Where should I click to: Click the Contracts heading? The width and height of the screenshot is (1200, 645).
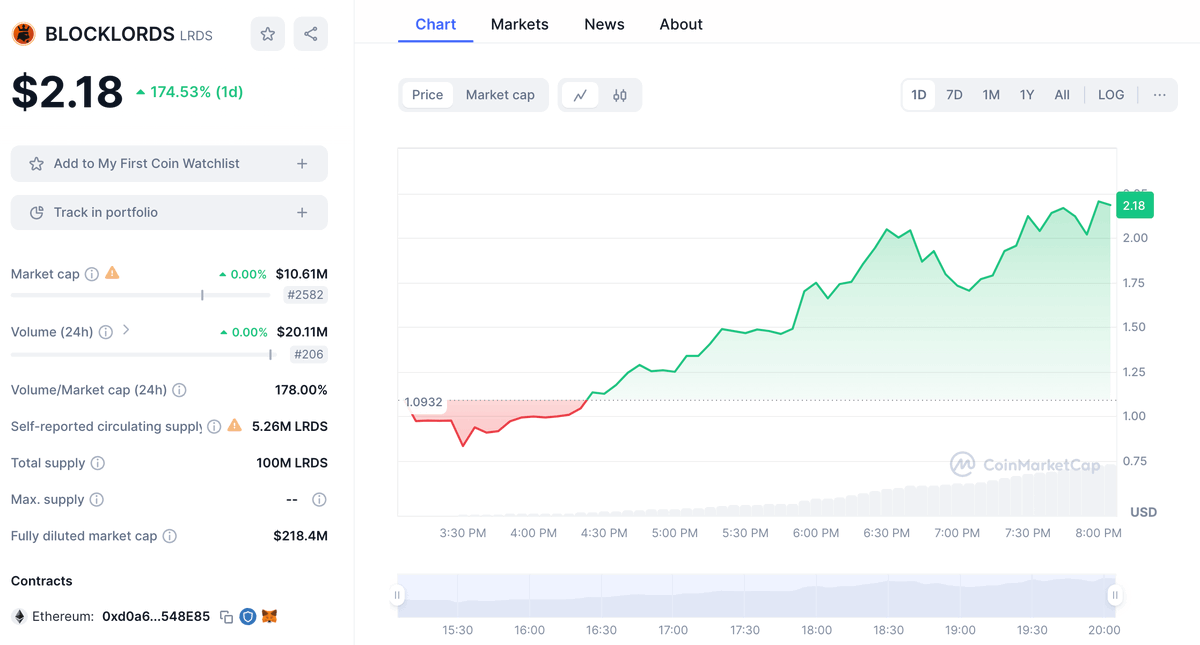point(42,581)
